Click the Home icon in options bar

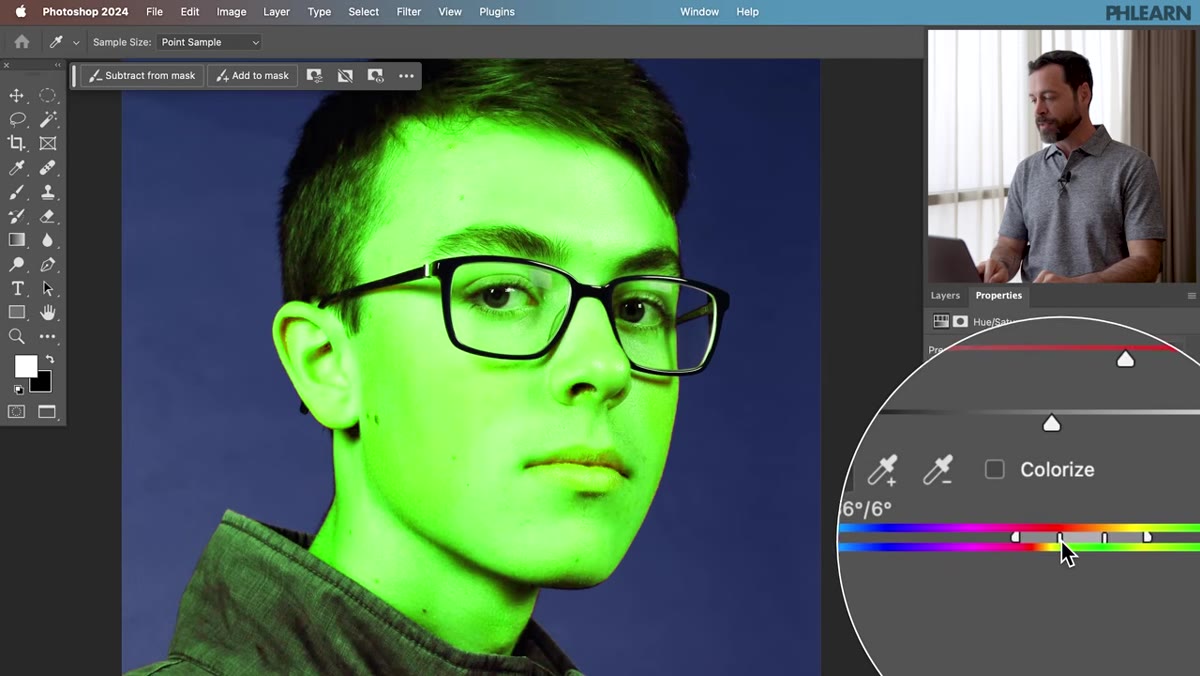[22, 42]
